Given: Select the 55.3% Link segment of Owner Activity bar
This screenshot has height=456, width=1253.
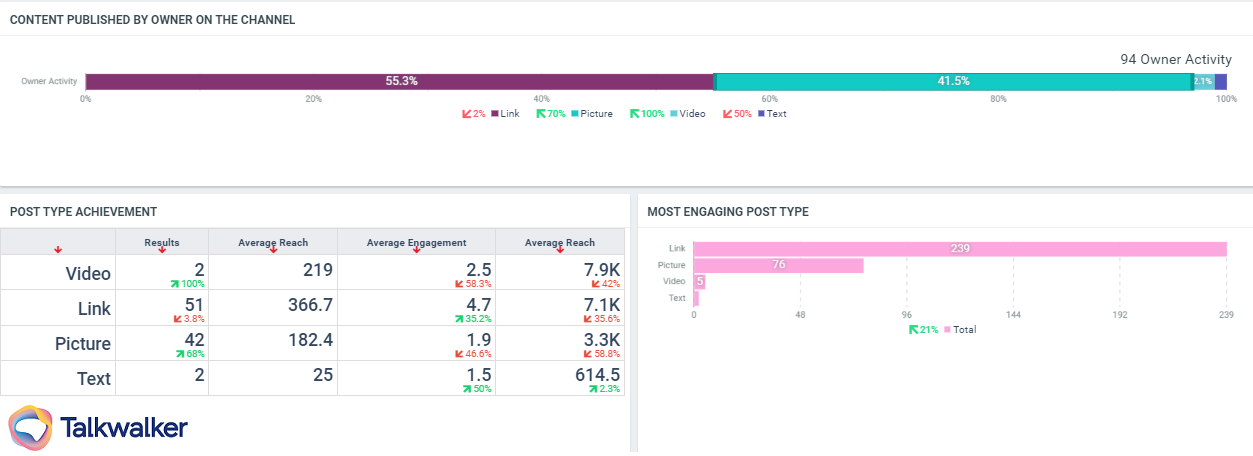Looking at the screenshot, I should coord(400,81).
